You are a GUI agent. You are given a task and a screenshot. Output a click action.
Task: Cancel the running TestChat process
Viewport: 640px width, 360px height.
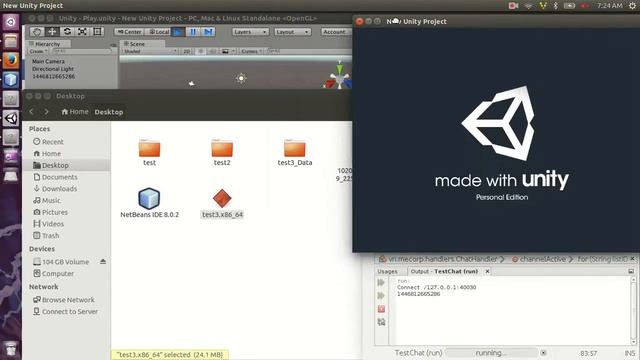(543, 353)
